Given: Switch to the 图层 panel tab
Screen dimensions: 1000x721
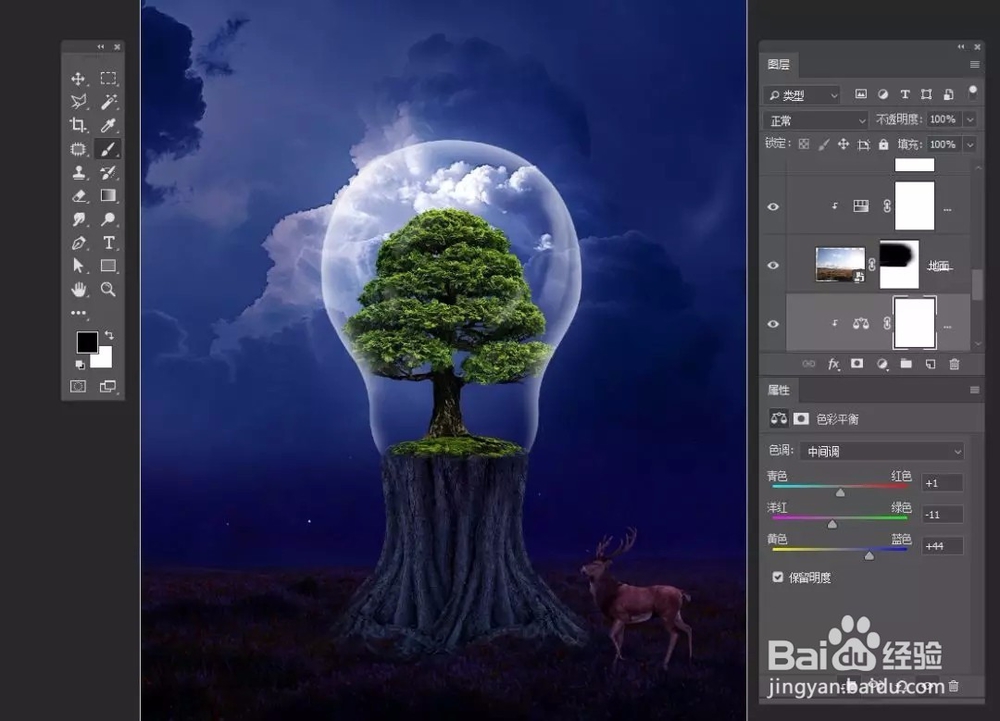Looking at the screenshot, I should pyautogui.click(x=779, y=63).
